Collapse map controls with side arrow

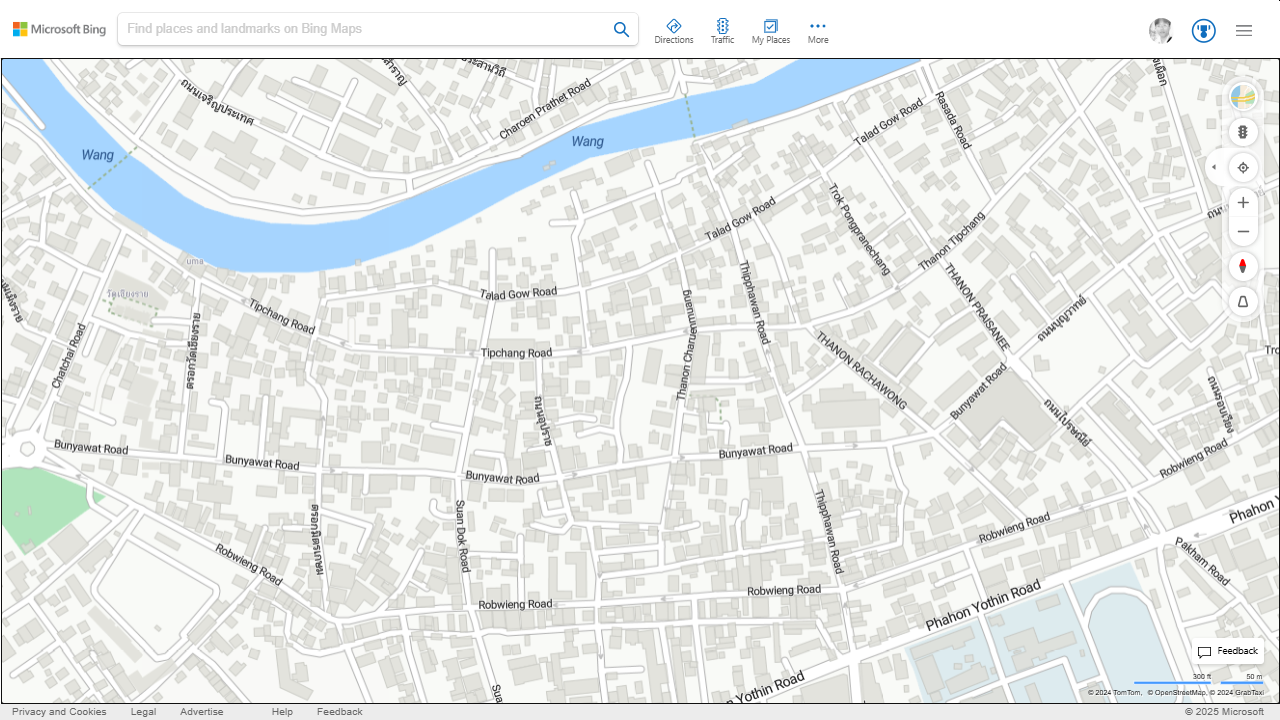1214,167
